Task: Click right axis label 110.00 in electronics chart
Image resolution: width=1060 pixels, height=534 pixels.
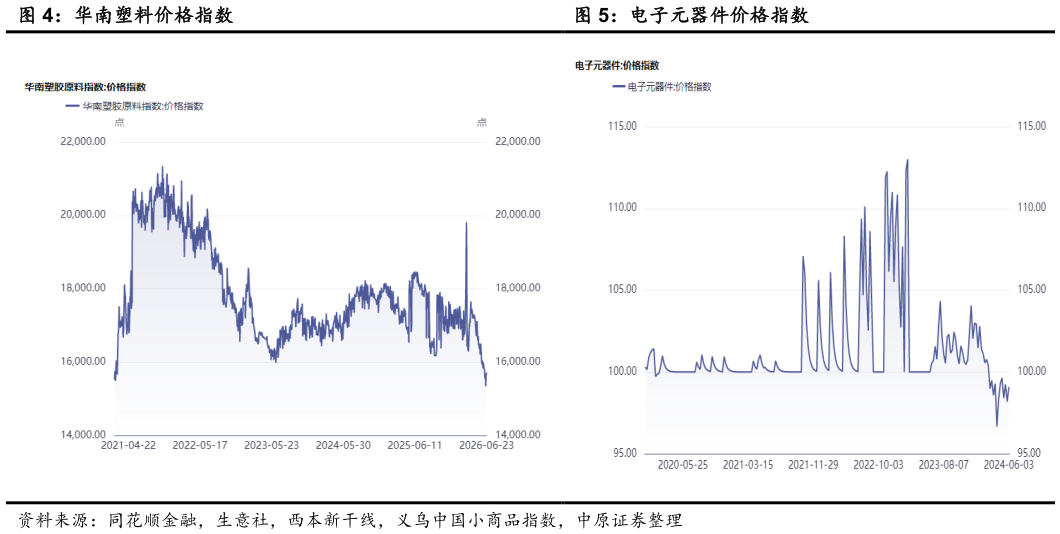Action: pyautogui.click(x=1031, y=208)
